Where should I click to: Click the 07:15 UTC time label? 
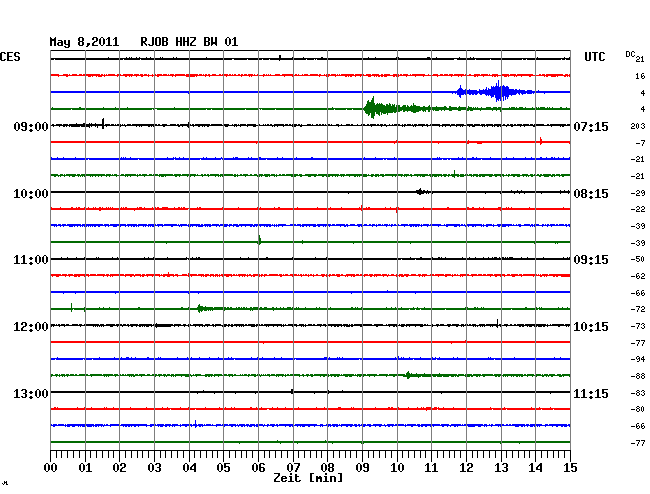[x=591, y=126]
